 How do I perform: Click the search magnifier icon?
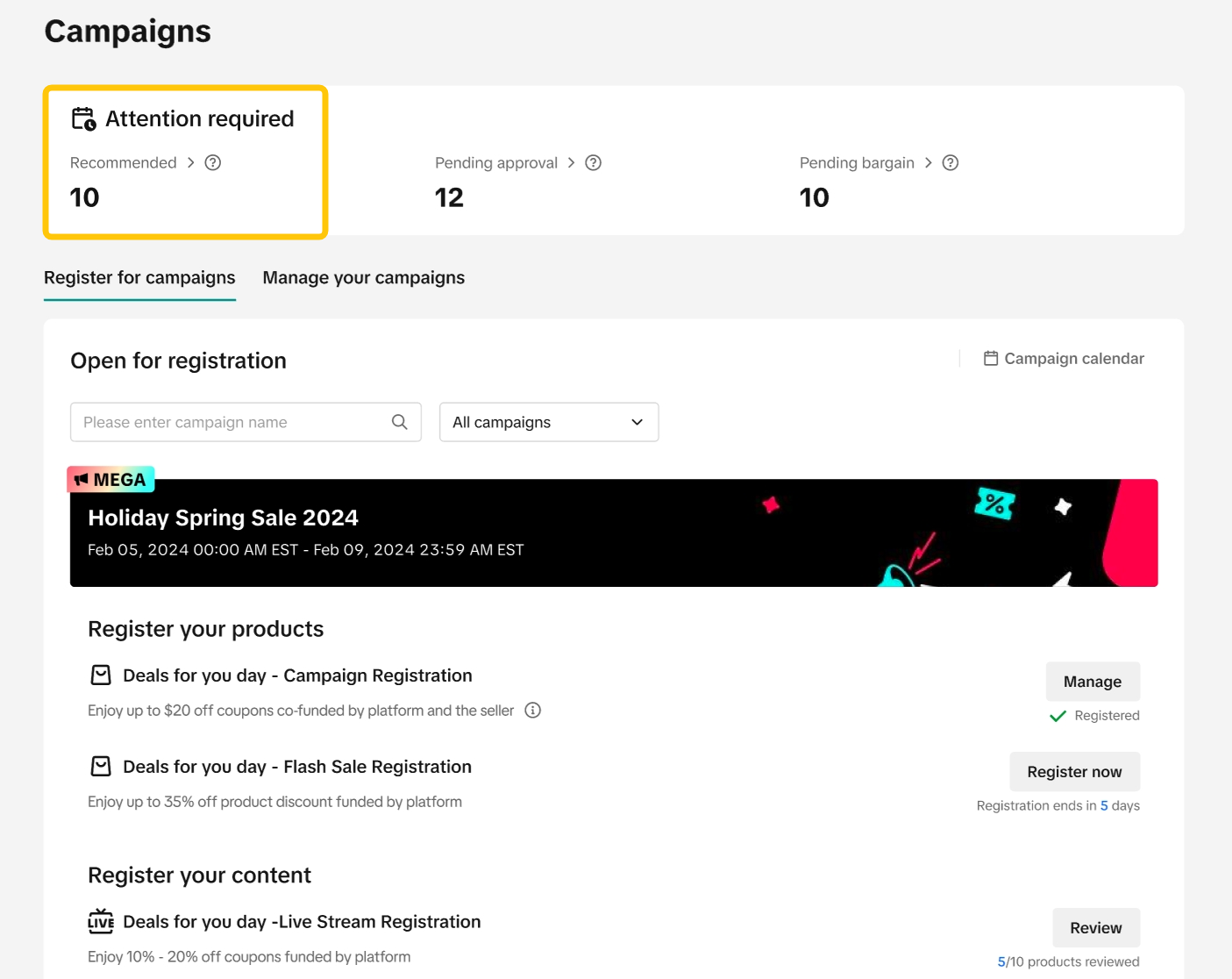(400, 422)
